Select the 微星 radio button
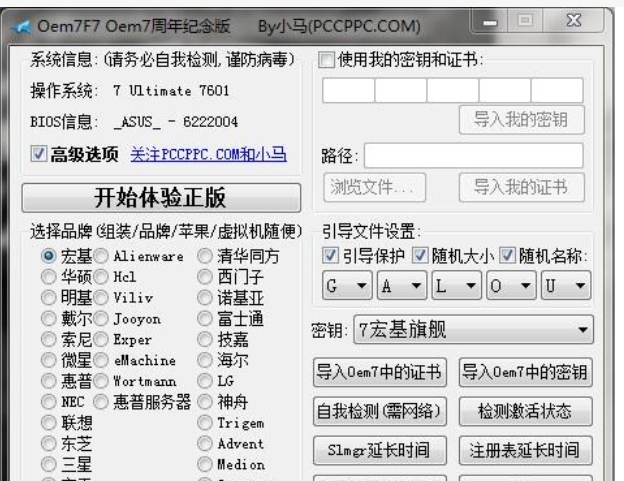 tap(49, 360)
